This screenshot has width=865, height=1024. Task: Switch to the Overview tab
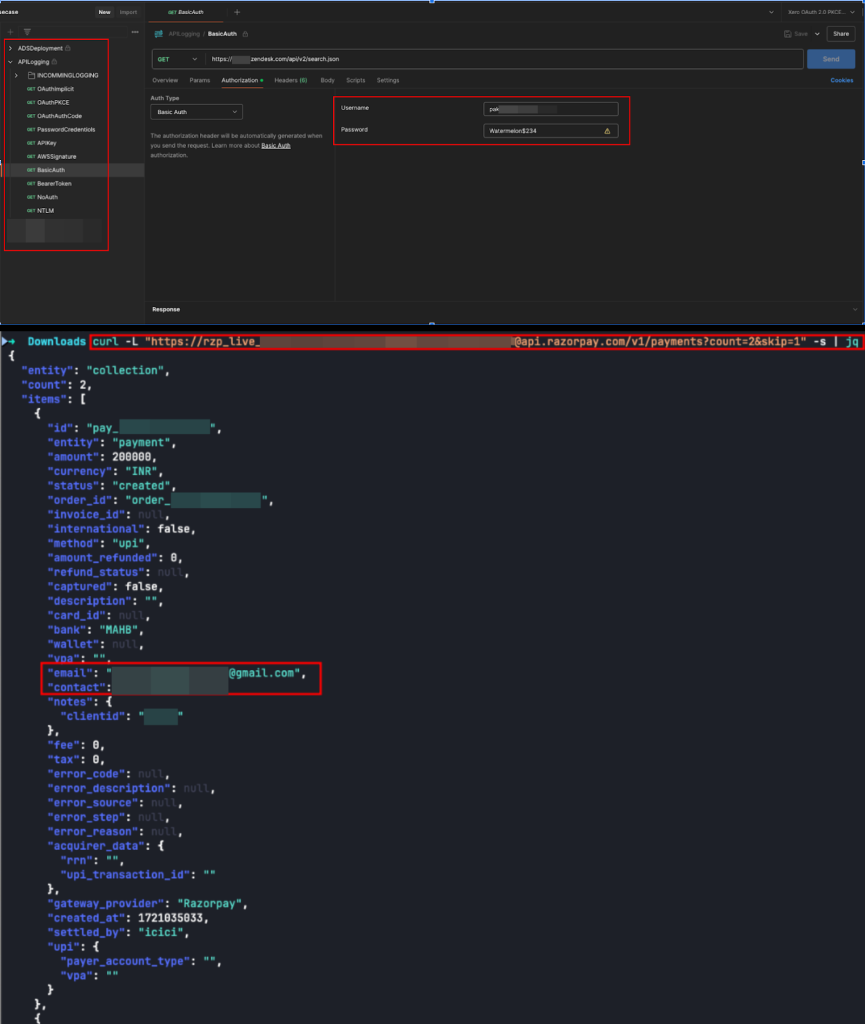[165, 80]
